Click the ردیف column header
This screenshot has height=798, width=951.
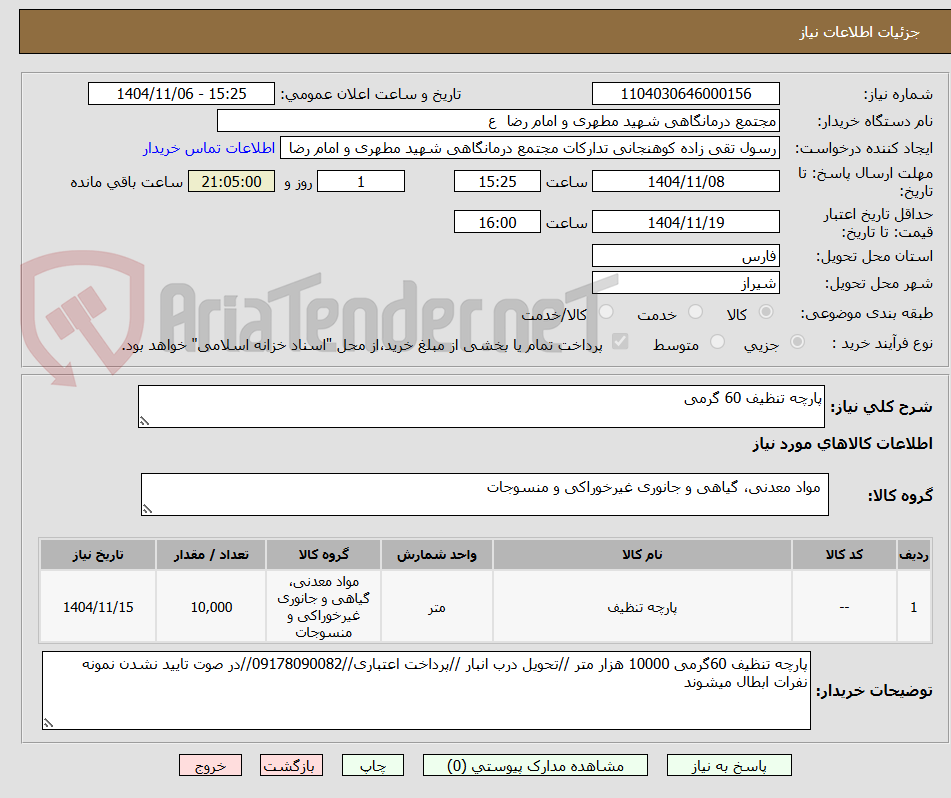point(913,555)
